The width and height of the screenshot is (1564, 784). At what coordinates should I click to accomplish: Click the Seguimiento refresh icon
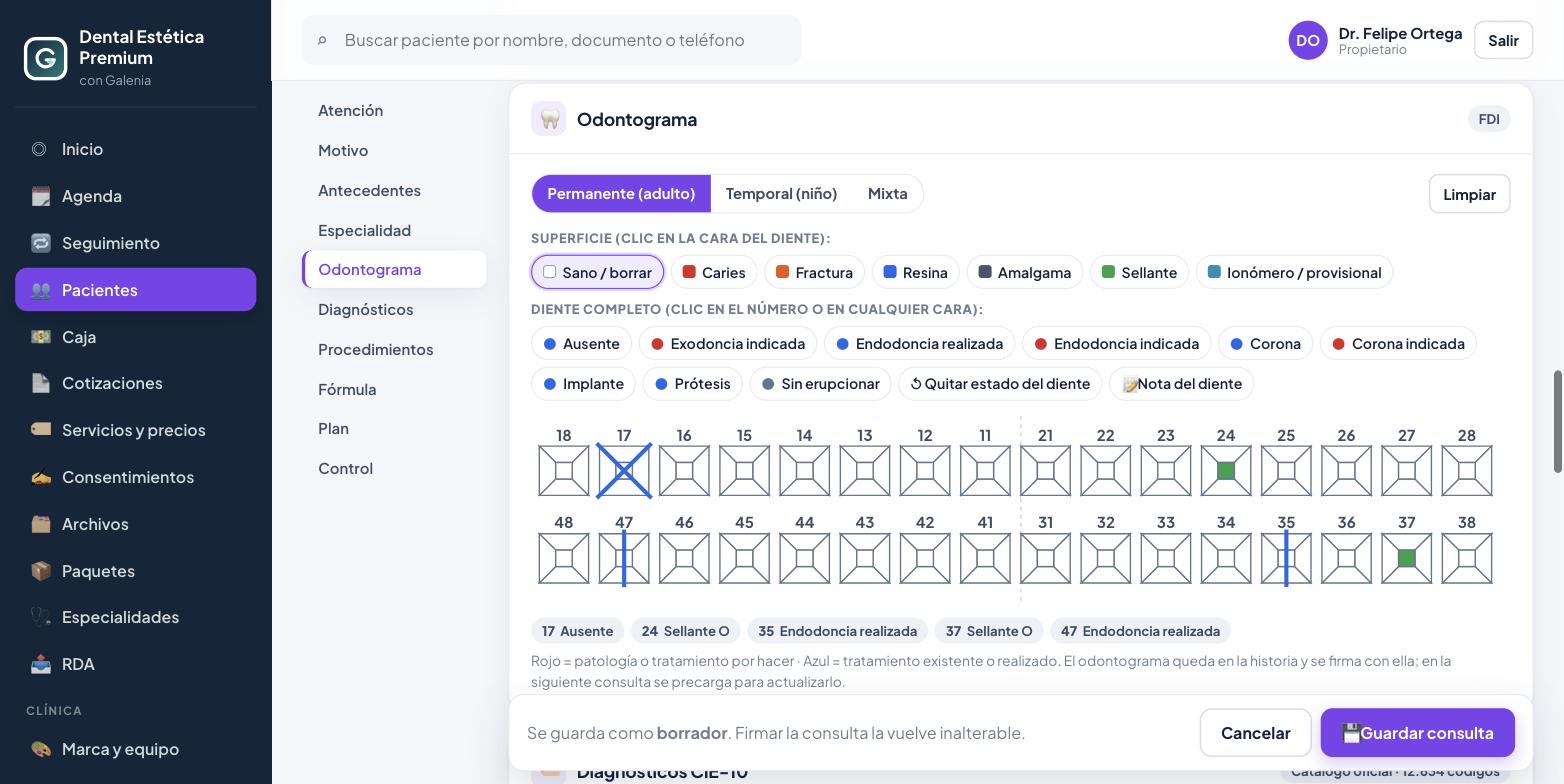(40, 243)
